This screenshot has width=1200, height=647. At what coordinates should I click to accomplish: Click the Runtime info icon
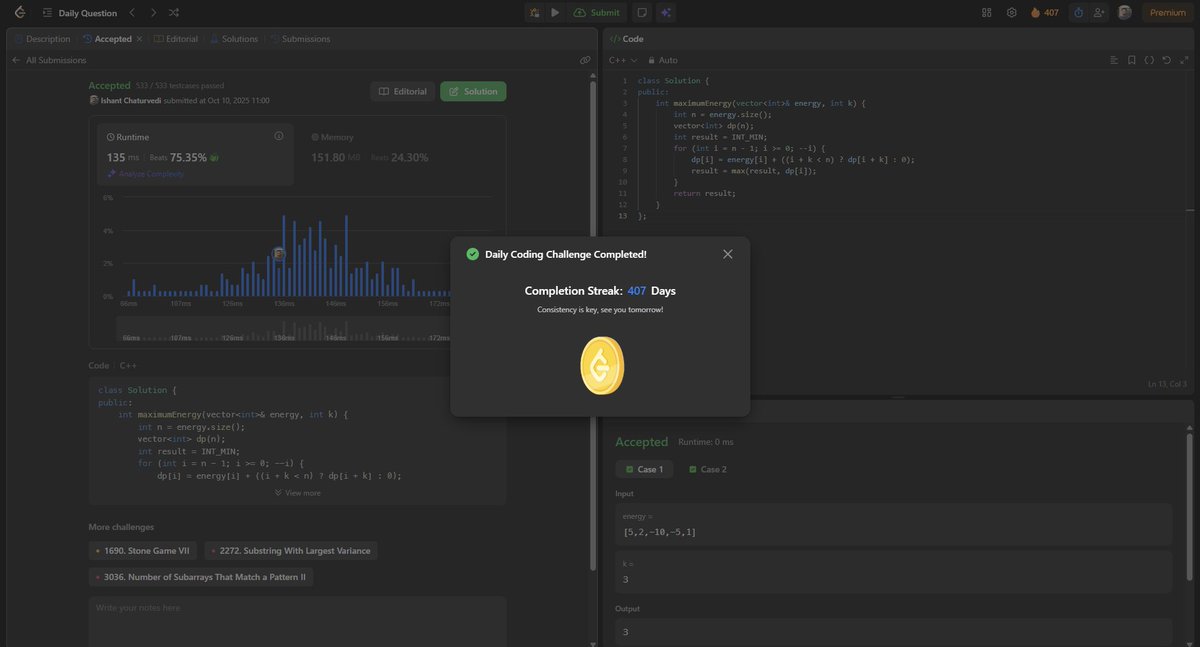(x=279, y=136)
